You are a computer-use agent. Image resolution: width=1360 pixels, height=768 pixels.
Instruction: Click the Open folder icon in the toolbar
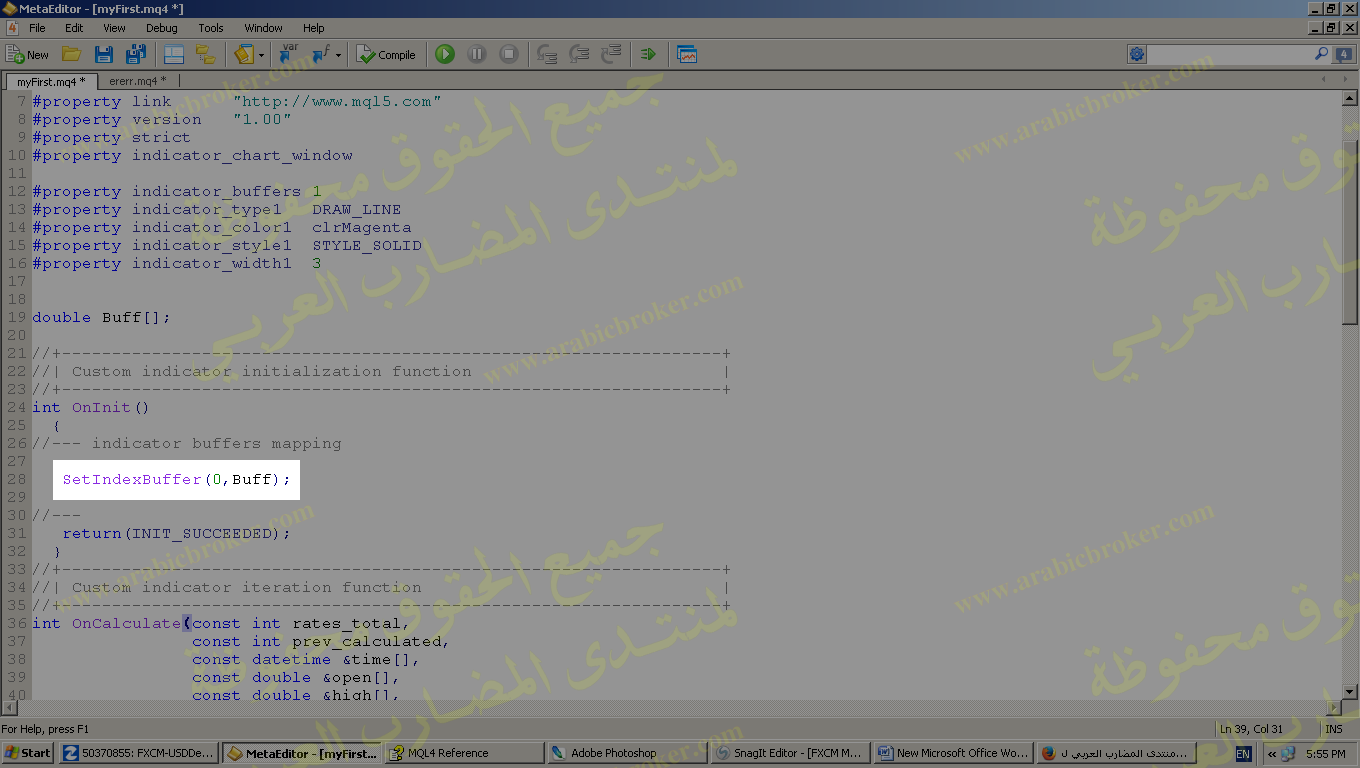coord(71,54)
